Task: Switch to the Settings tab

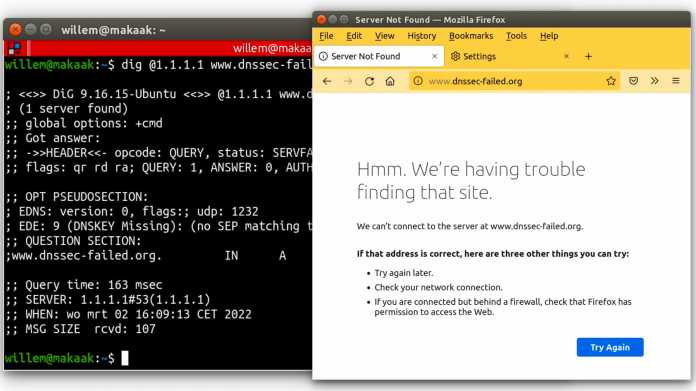Action: [510, 56]
